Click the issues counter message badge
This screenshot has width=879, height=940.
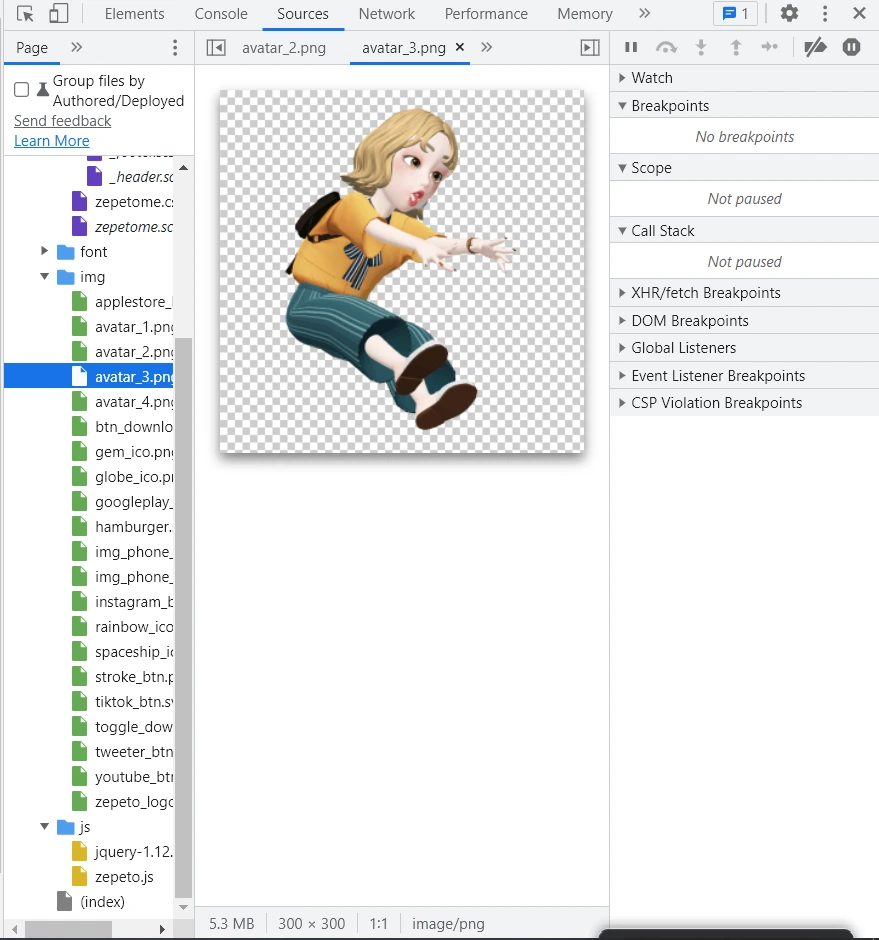[736, 13]
